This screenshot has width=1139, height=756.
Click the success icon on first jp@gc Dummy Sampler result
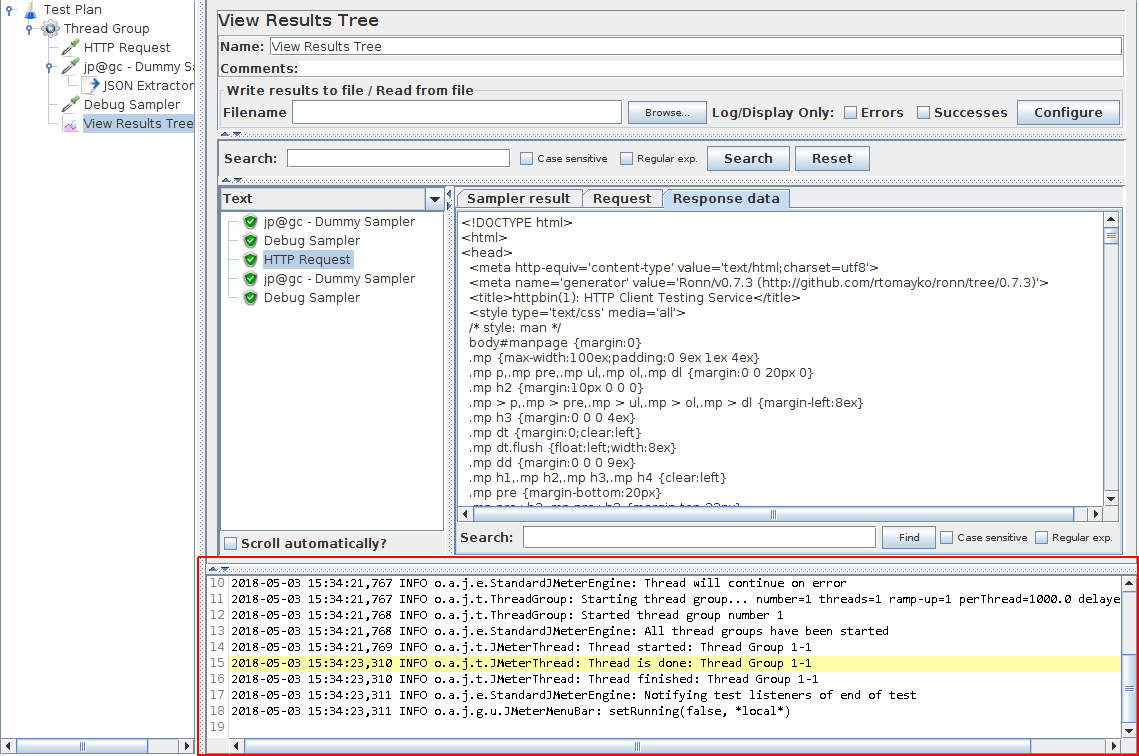pos(250,221)
